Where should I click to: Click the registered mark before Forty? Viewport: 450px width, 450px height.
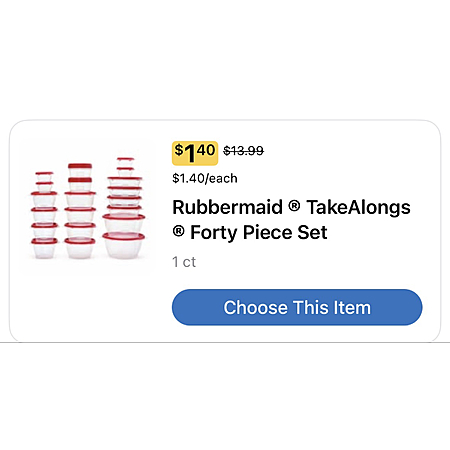(x=179, y=231)
